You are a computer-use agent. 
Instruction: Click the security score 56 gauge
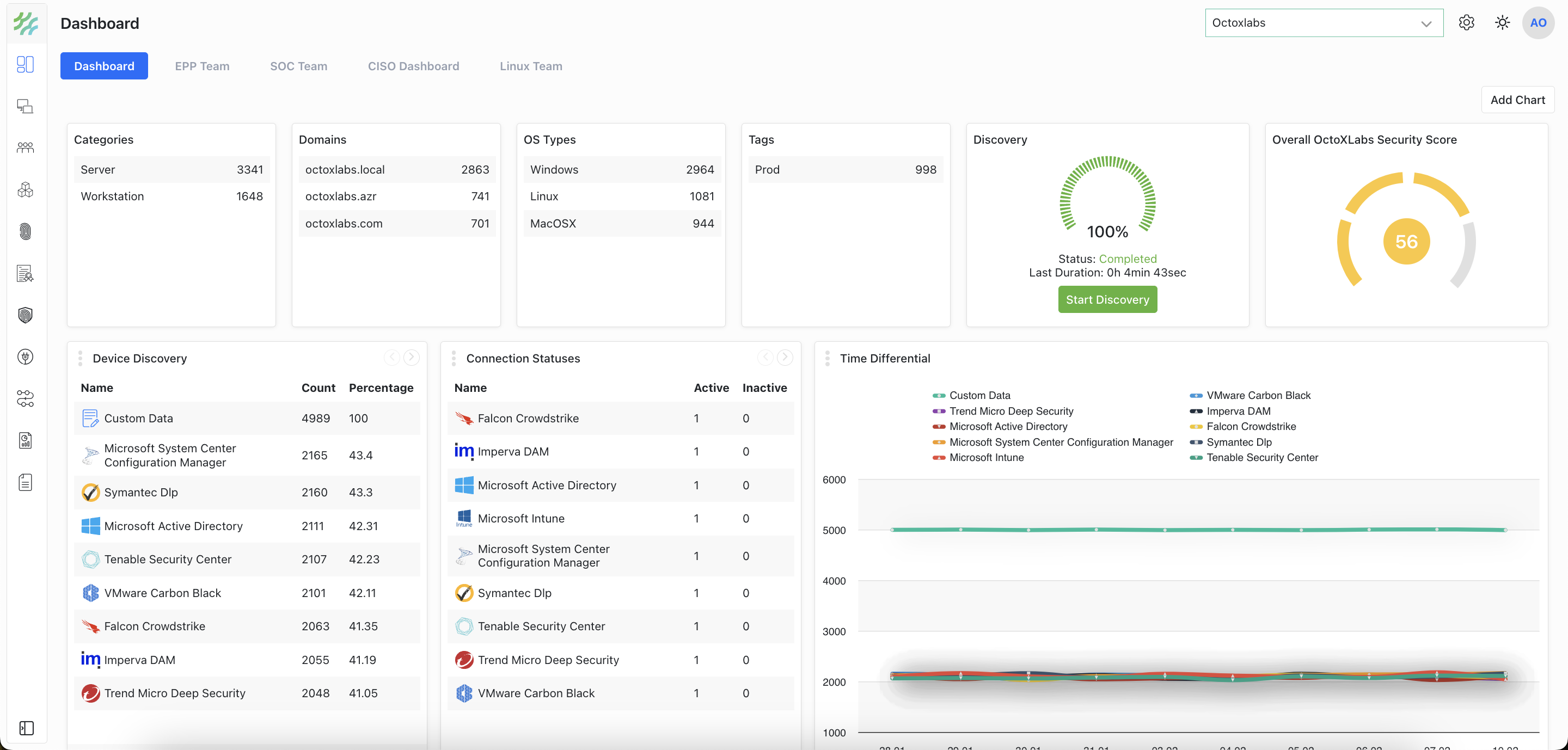(x=1406, y=242)
